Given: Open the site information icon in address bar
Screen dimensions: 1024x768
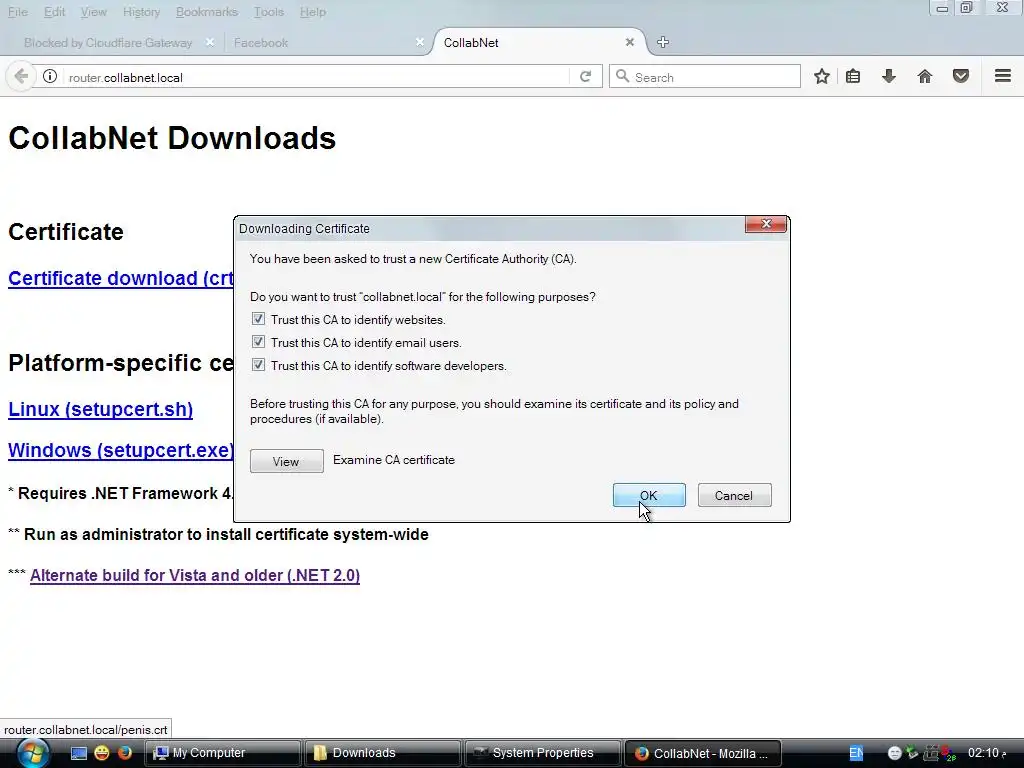Looking at the screenshot, I should point(50,76).
